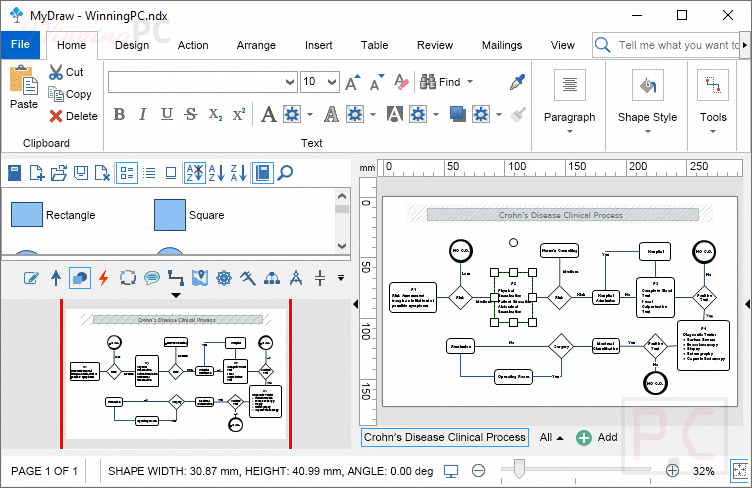Click the Paste clipboard icon
The height and width of the screenshot is (488, 752).
pos(24,80)
